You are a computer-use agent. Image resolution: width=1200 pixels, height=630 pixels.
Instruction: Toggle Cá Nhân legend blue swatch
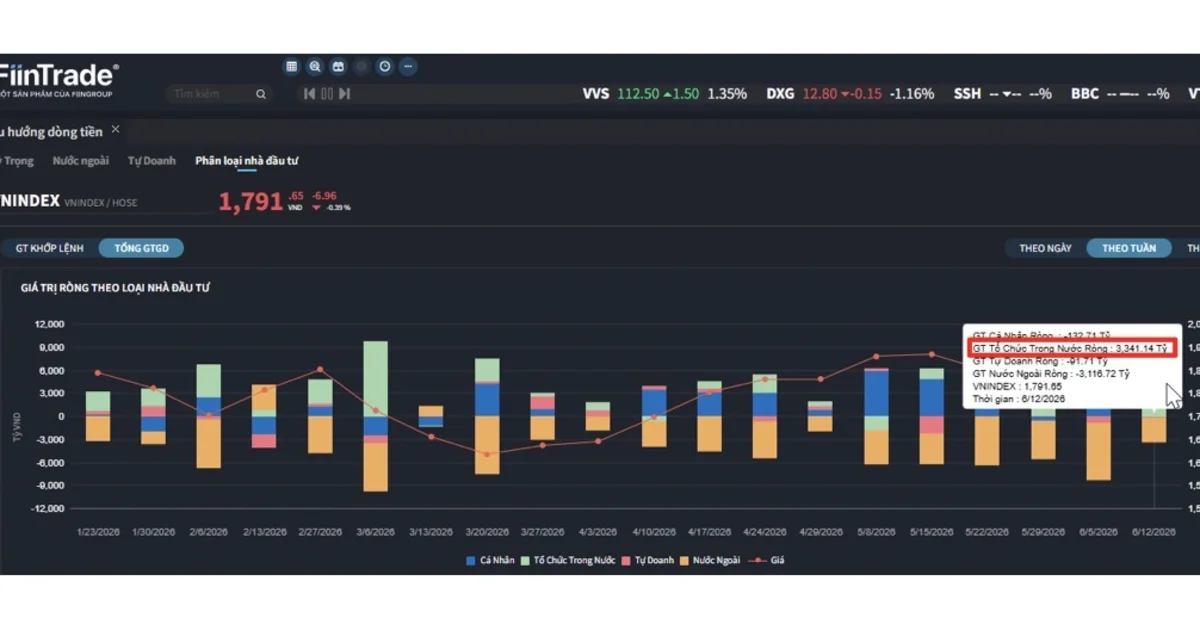(471, 561)
